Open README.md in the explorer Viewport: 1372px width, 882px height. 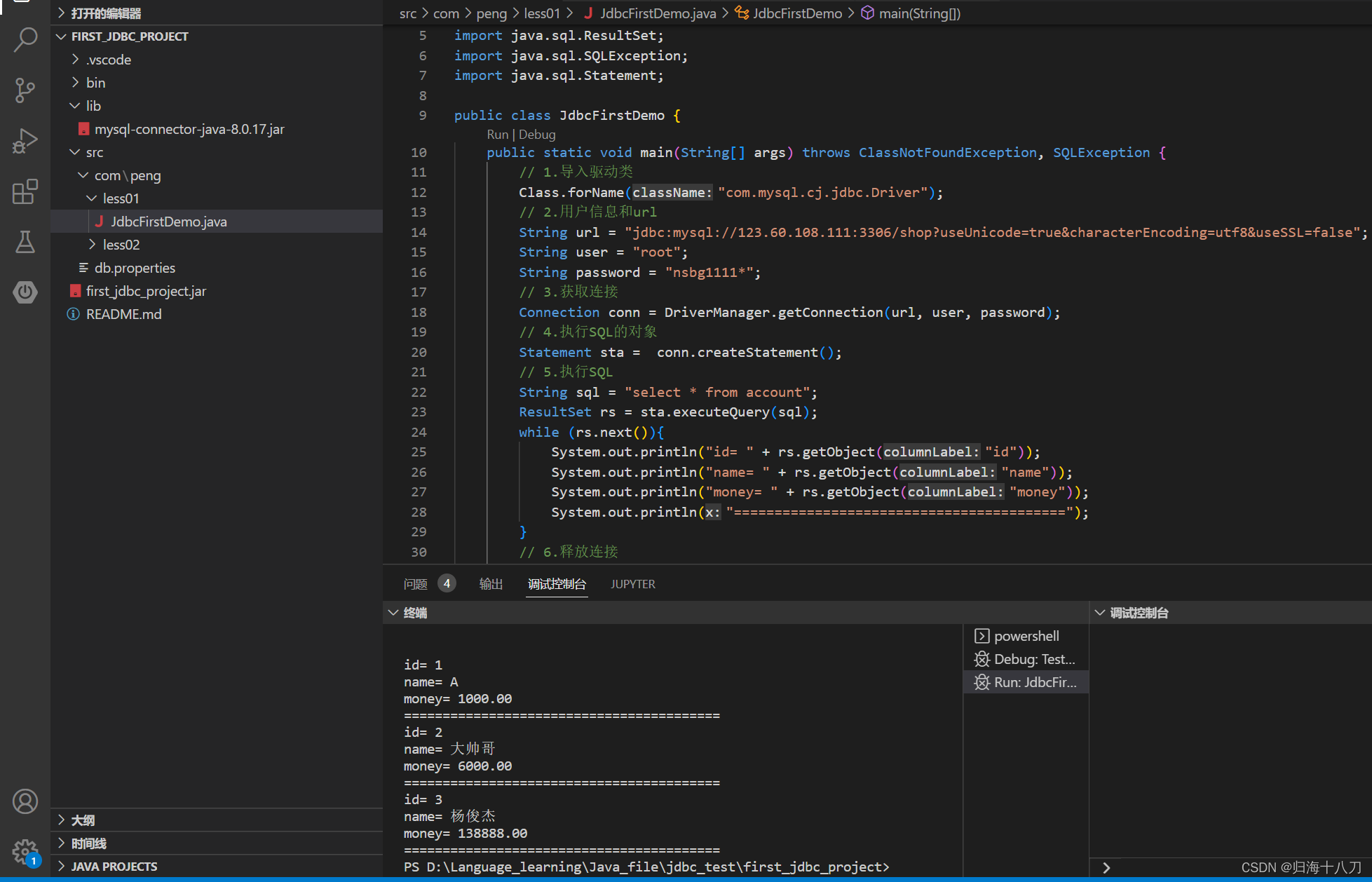[217, 314]
